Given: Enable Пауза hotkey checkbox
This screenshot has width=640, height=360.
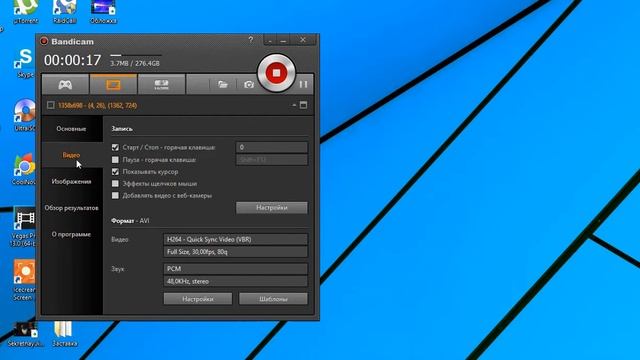Looking at the screenshot, I should (x=116, y=160).
